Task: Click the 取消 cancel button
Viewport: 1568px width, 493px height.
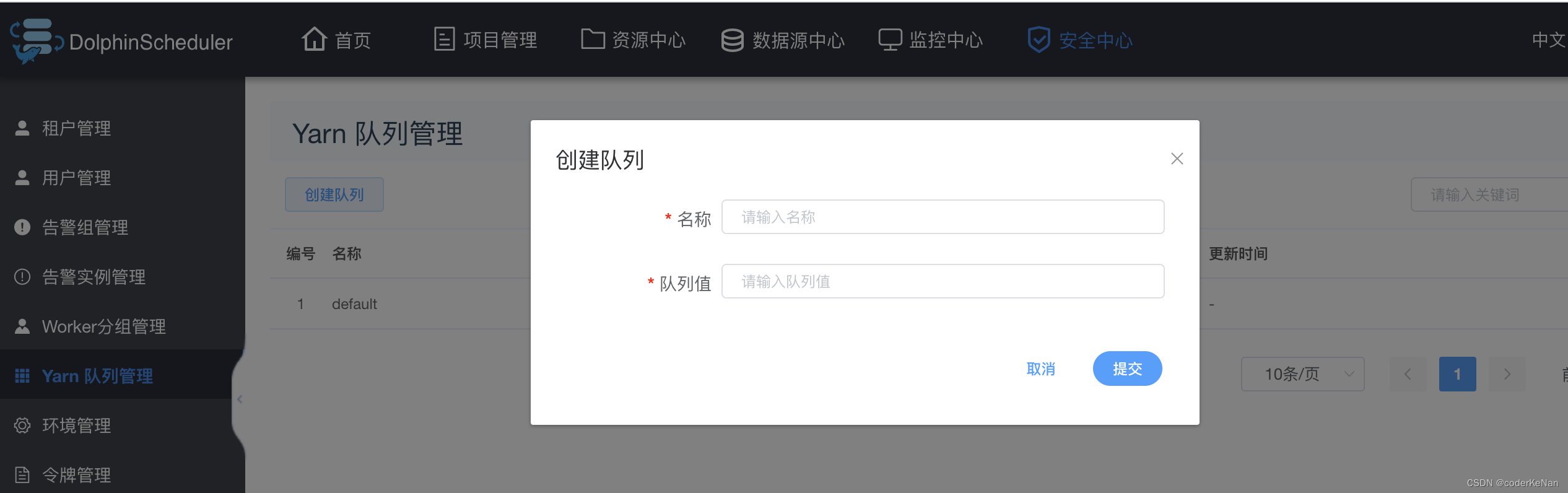Action: [1040, 369]
